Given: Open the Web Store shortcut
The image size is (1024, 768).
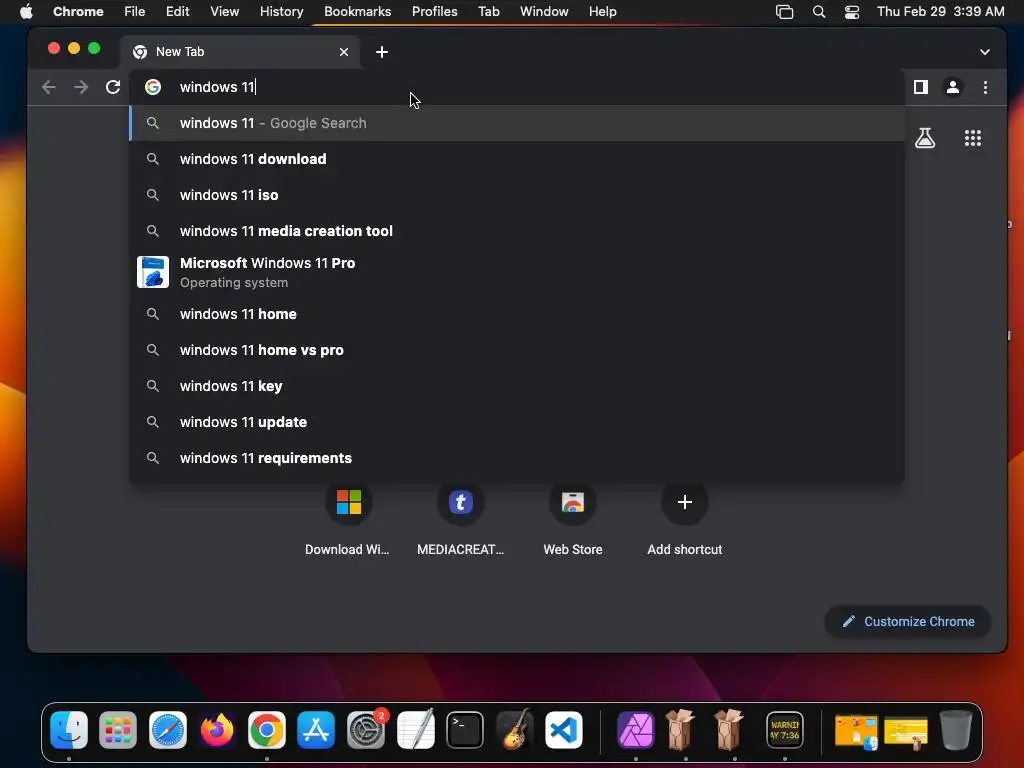Looking at the screenshot, I should (x=573, y=520).
